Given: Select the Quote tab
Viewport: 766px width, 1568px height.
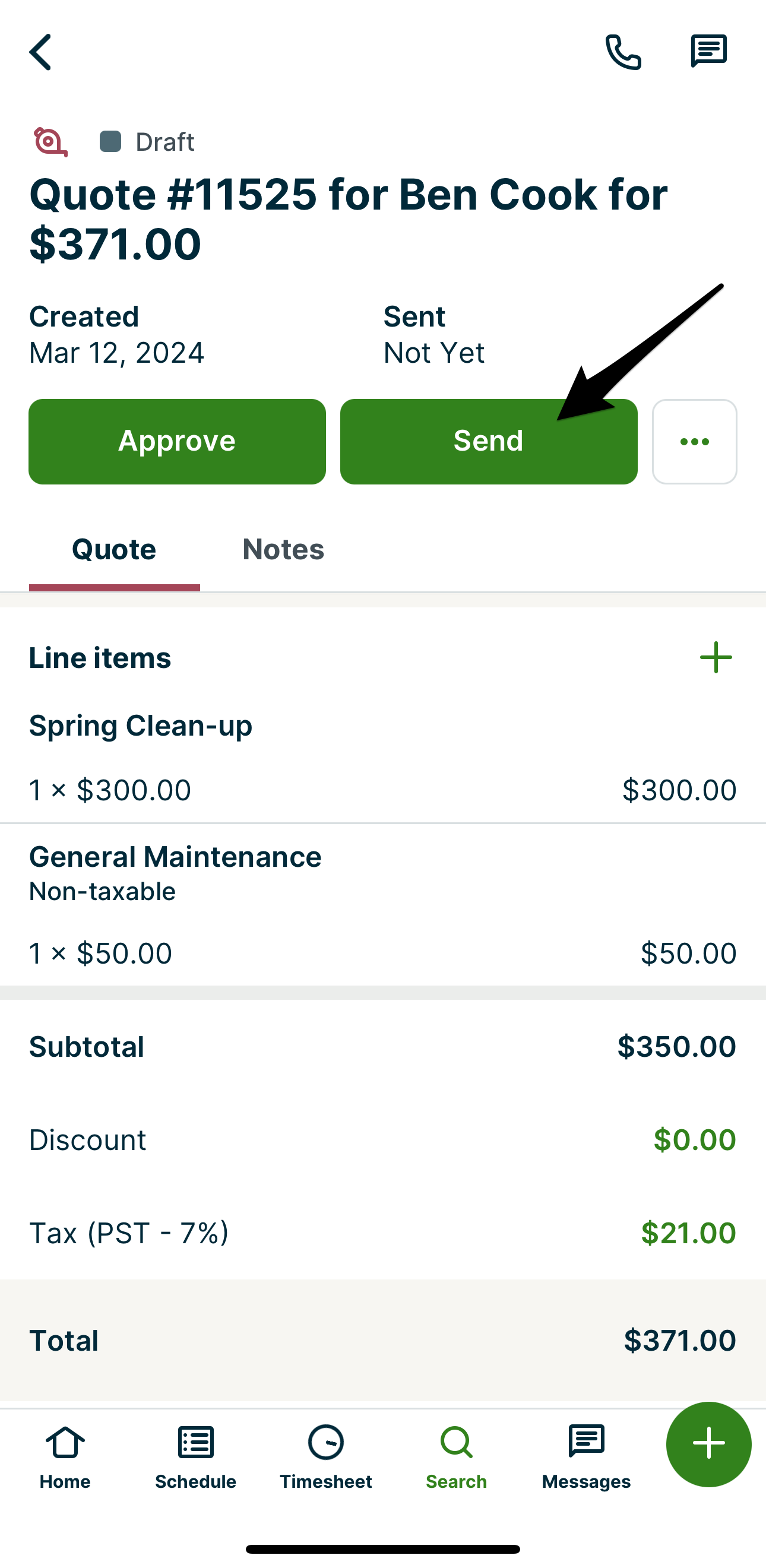Looking at the screenshot, I should tap(115, 550).
